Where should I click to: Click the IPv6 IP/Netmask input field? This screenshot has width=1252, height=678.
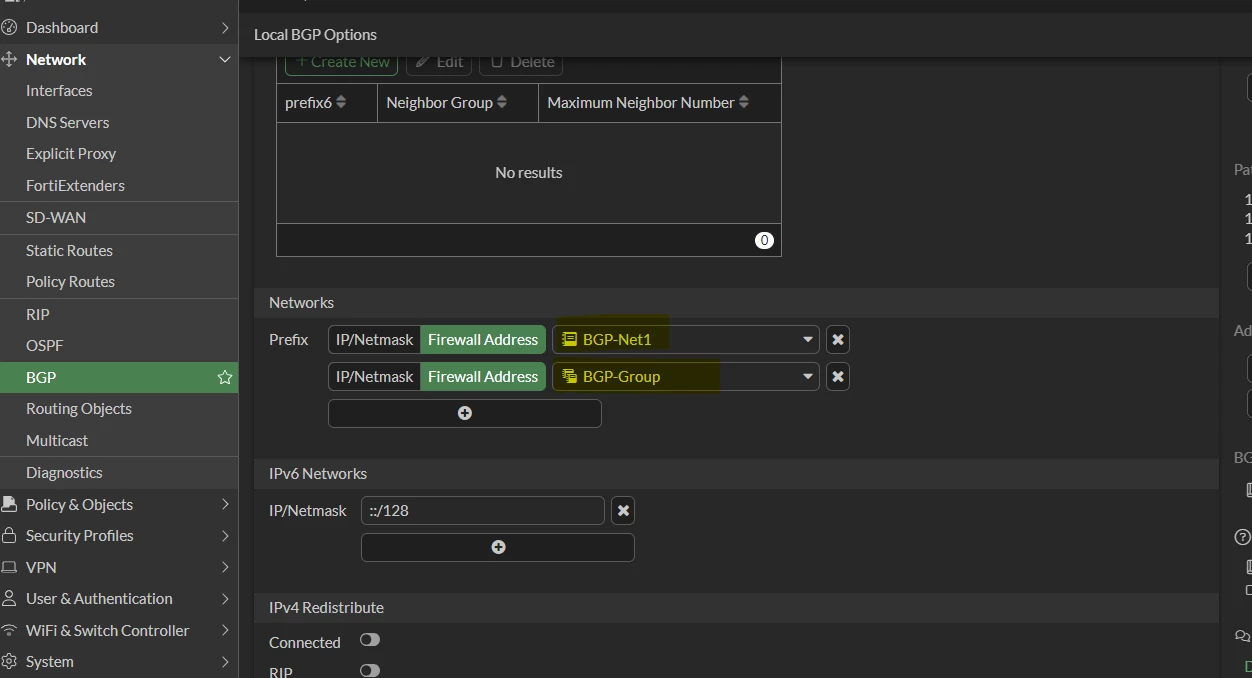click(483, 510)
